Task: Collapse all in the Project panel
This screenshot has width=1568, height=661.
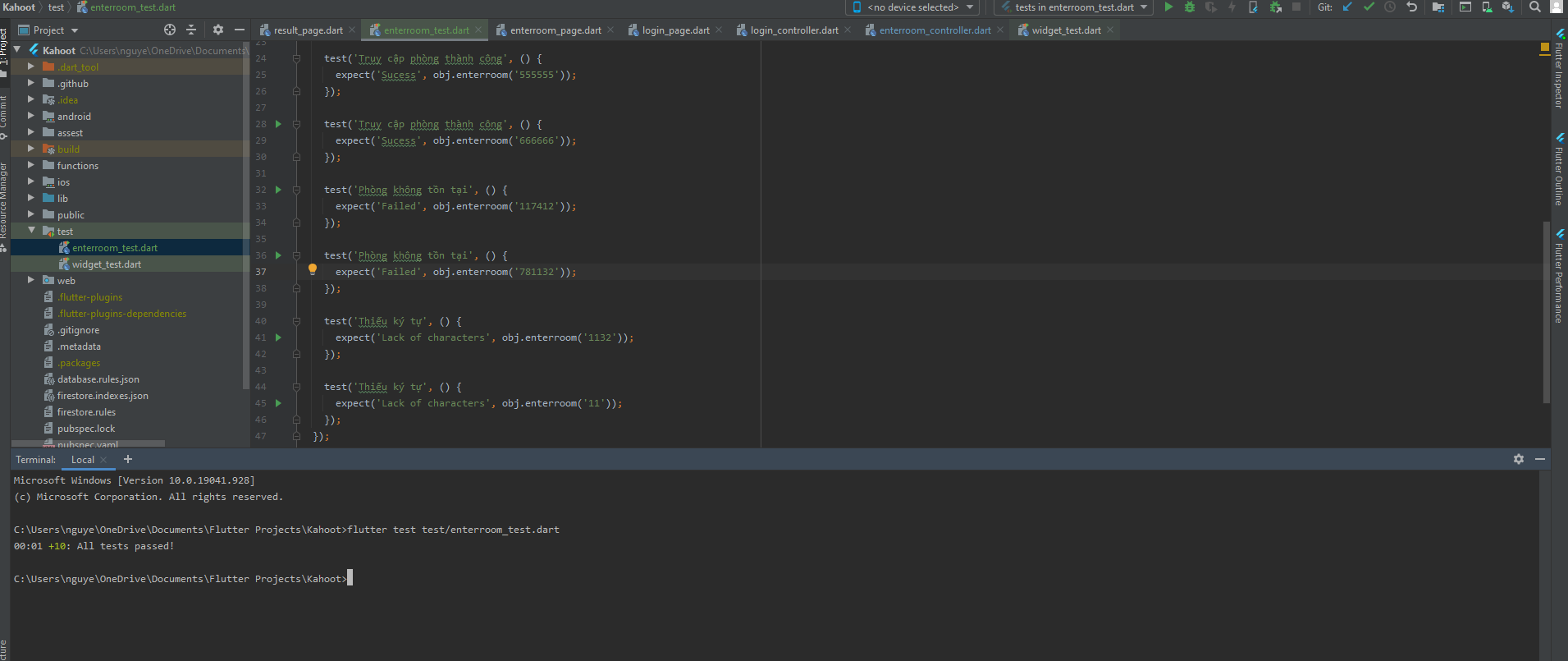Action: pos(191,30)
